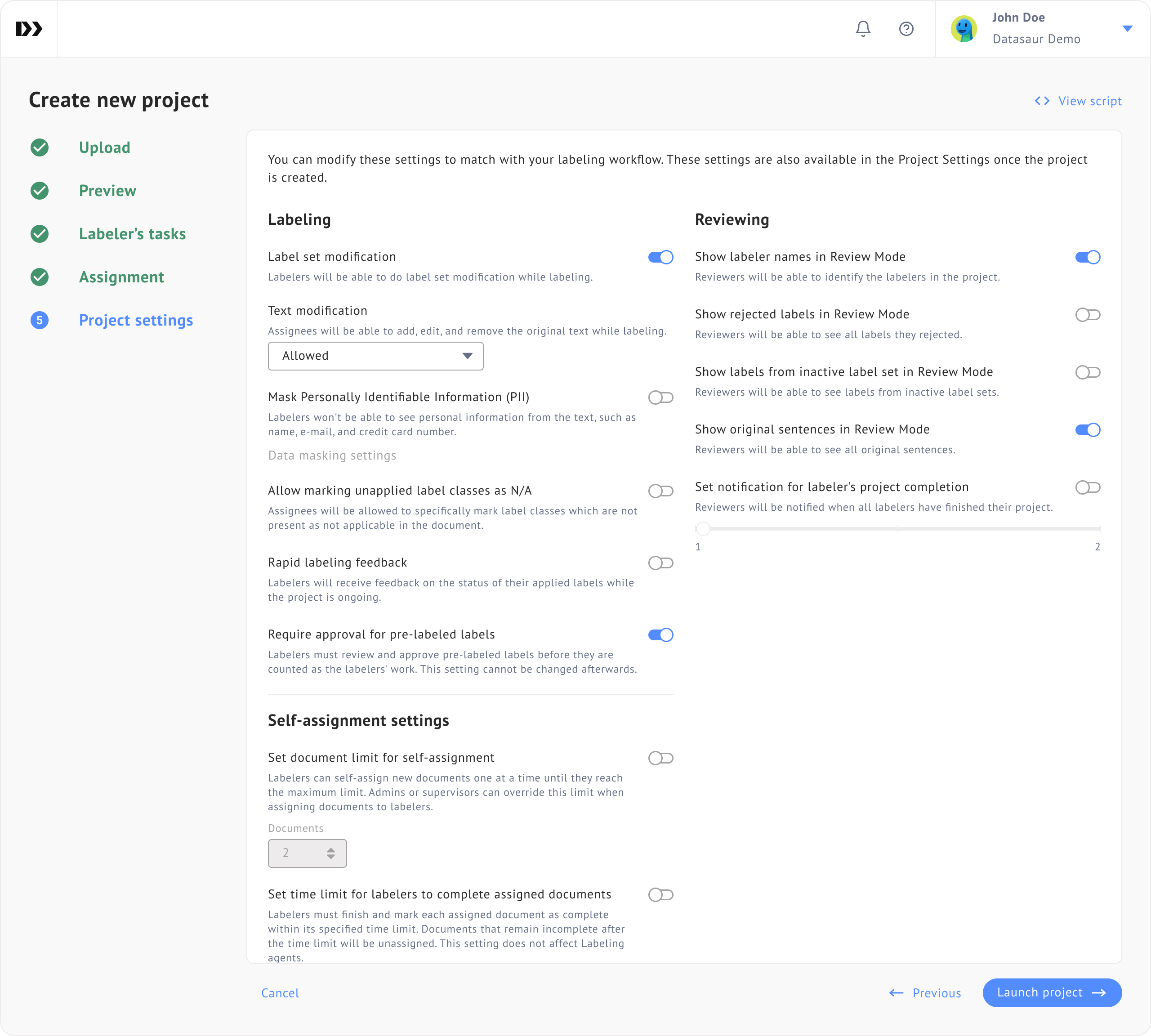1151x1036 pixels.
Task: Open the help question mark icon
Action: pos(906,28)
